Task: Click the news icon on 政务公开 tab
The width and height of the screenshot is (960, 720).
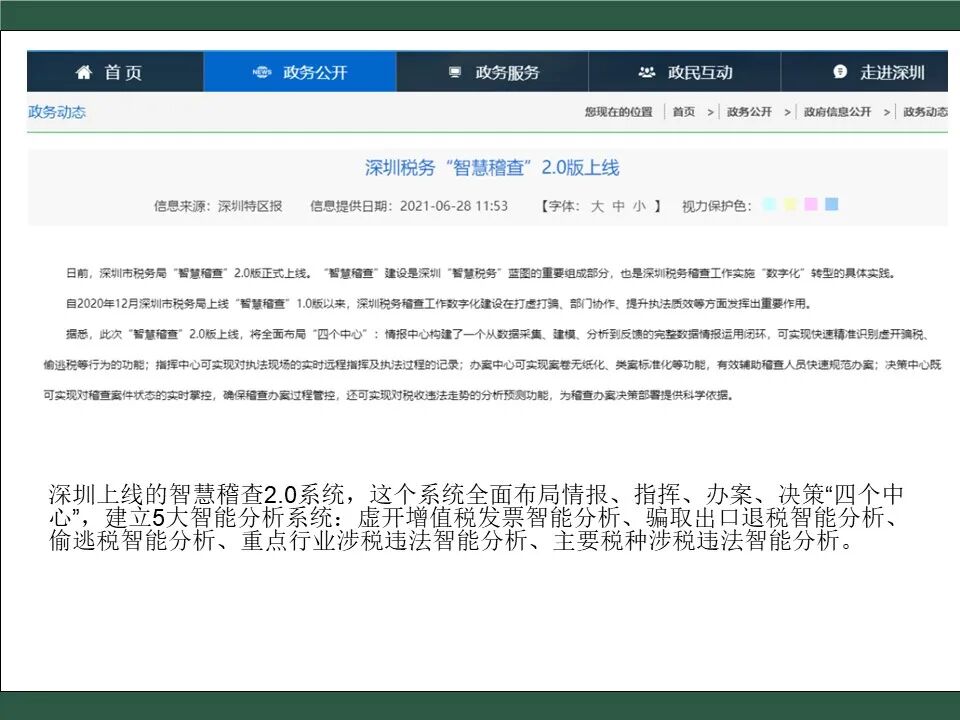Action: 260,71
